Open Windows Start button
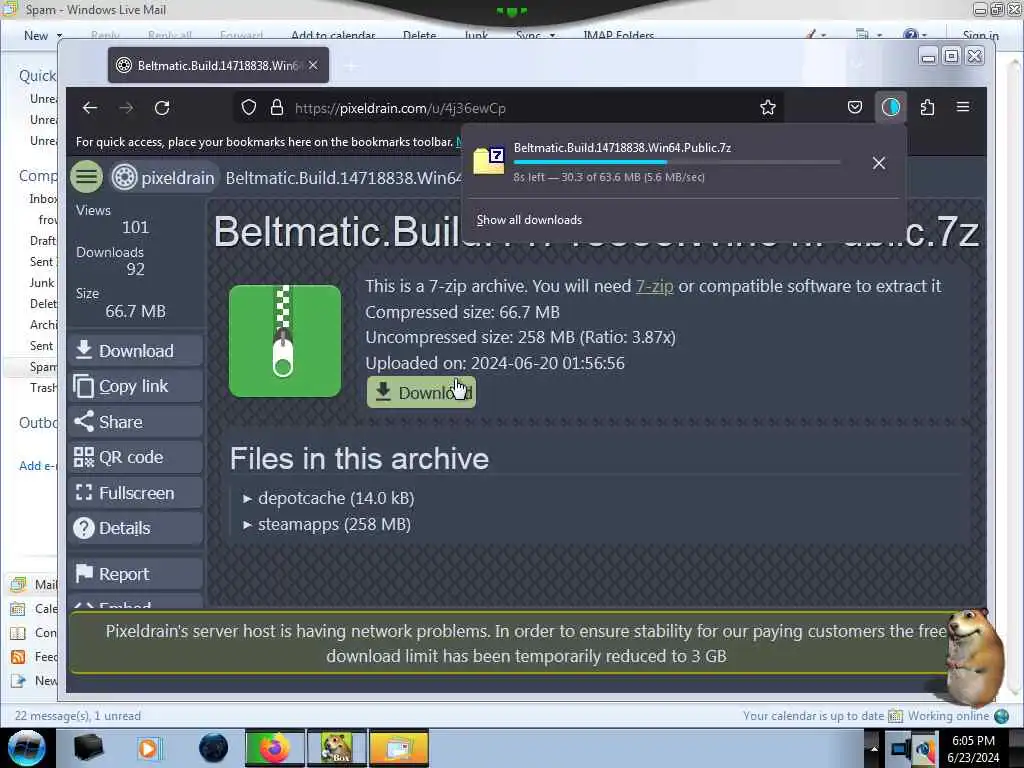 [x=27, y=748]
